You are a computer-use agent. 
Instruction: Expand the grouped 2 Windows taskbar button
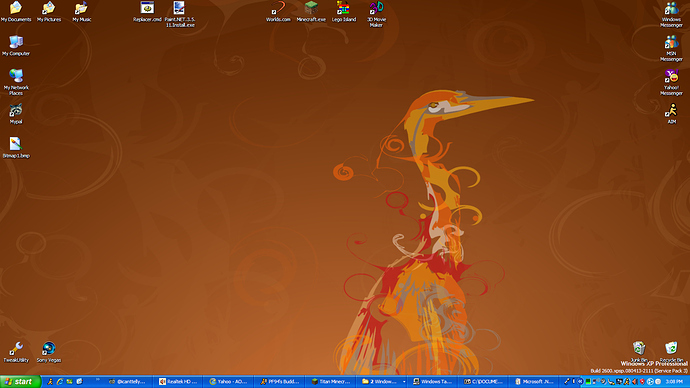point(382,381)
